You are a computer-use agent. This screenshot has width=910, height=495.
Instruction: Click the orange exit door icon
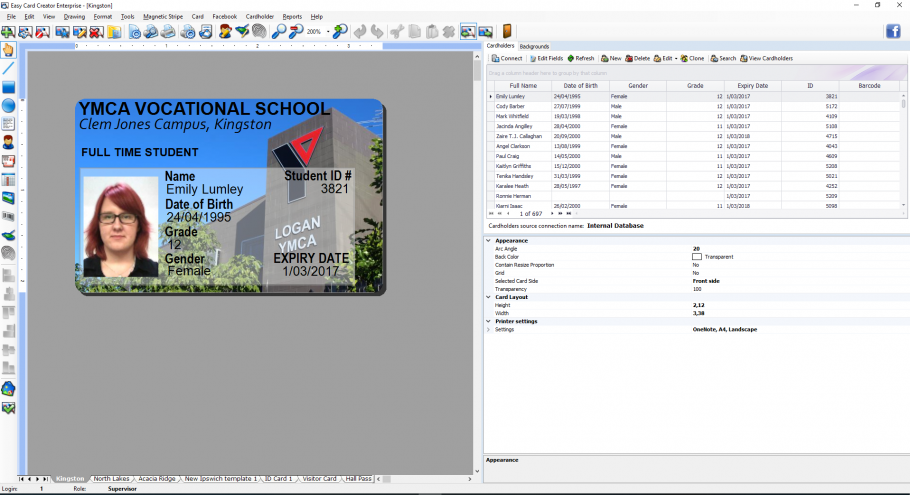click(507, 31)
